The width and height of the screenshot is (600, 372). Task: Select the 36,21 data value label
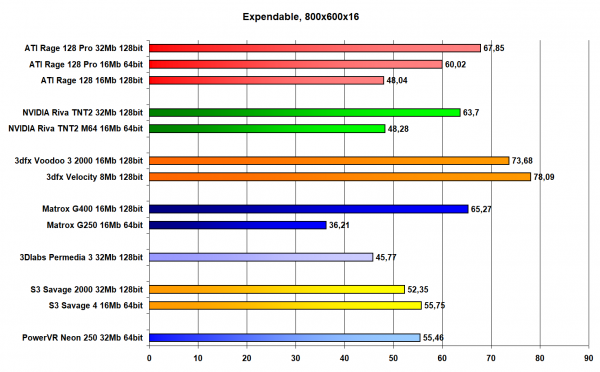(x=339, y=225)
